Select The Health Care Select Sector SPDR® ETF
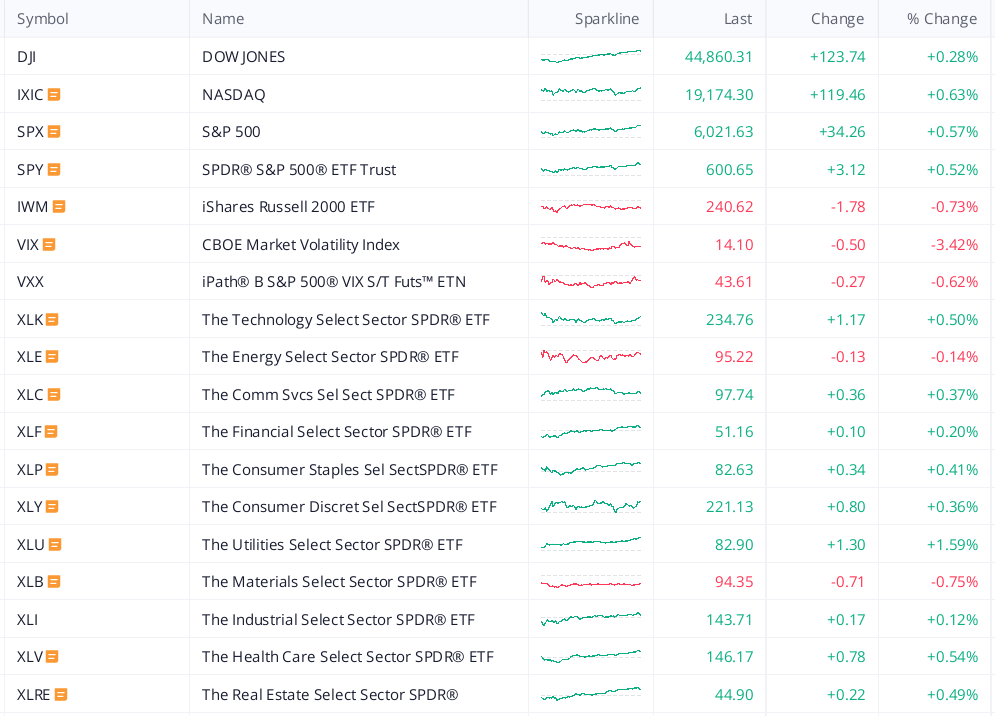The height and width of the screenshot is (716, 995). click(348, 656)
